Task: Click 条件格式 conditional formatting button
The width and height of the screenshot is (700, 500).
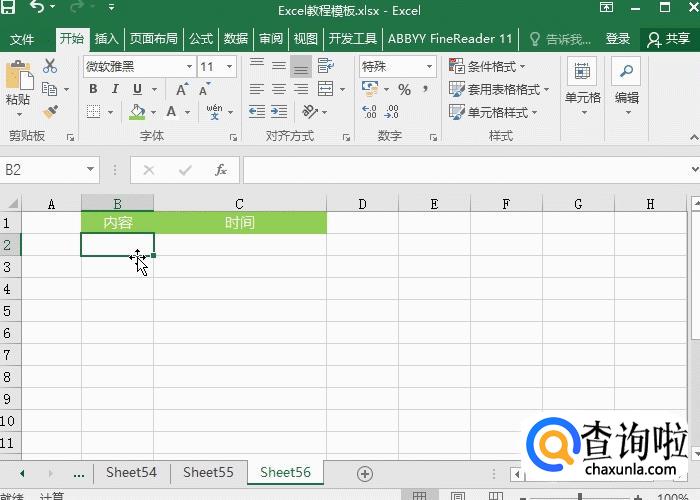Action: 487,67
